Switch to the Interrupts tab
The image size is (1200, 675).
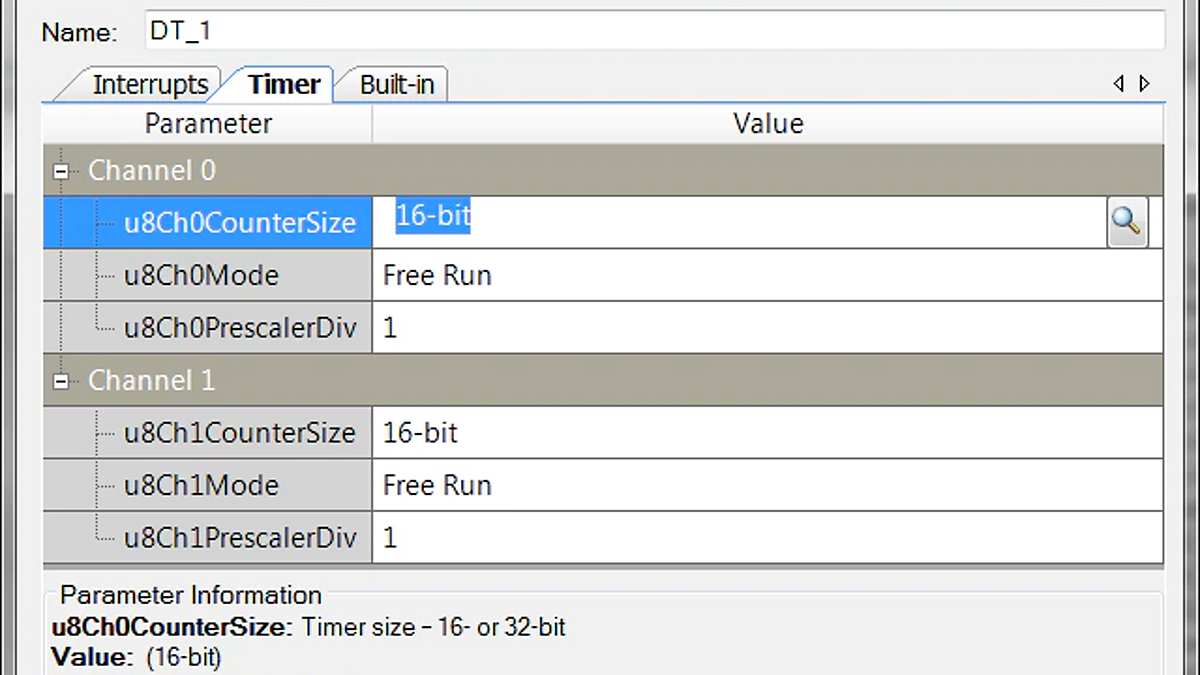(151, 84)
